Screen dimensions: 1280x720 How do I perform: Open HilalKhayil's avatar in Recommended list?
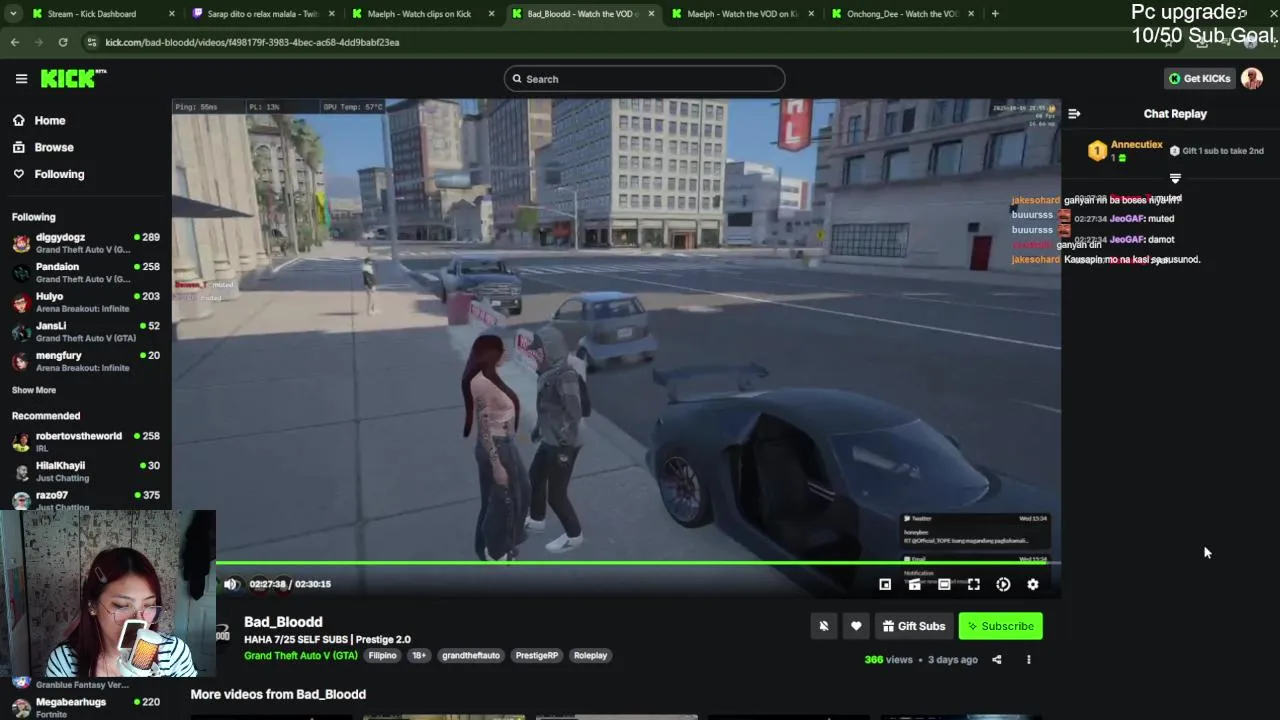(x=21, y=471)
